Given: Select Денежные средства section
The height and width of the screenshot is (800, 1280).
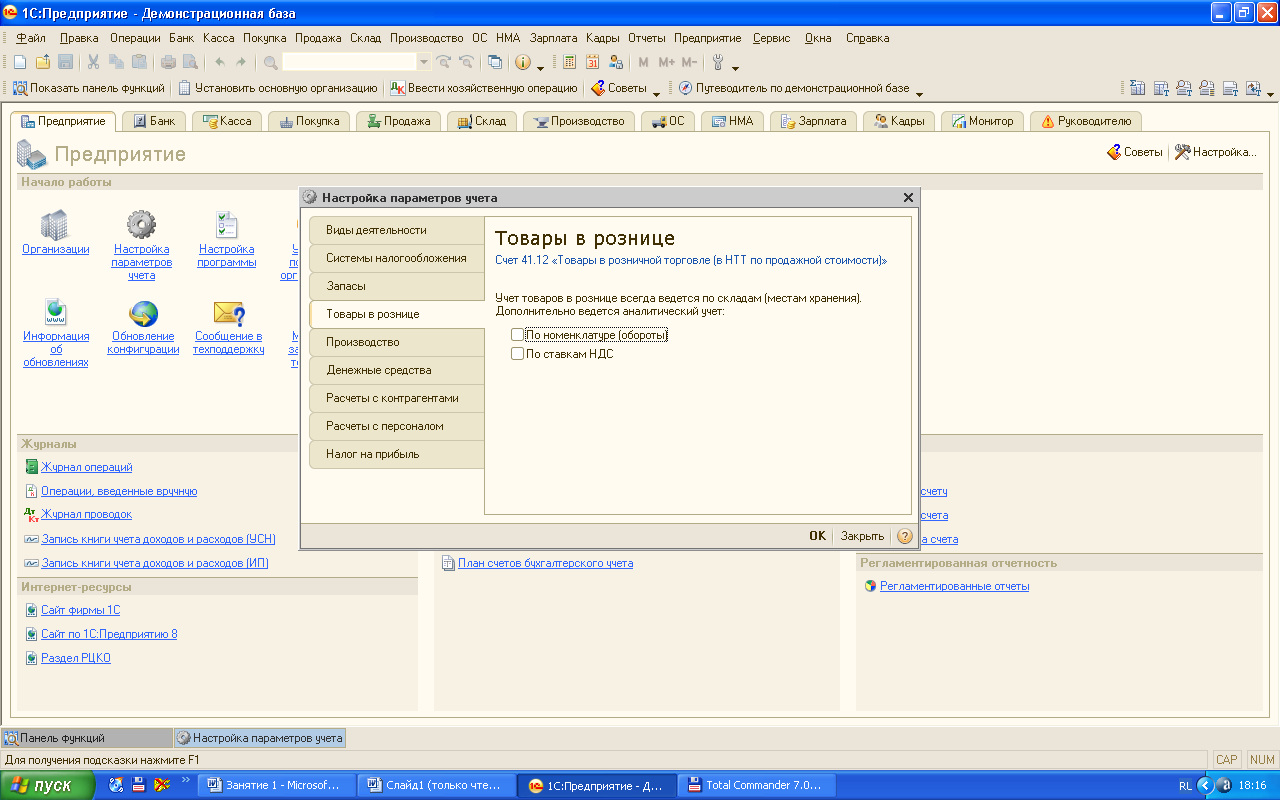Looking at the screenshot, I should coord(397,370).
